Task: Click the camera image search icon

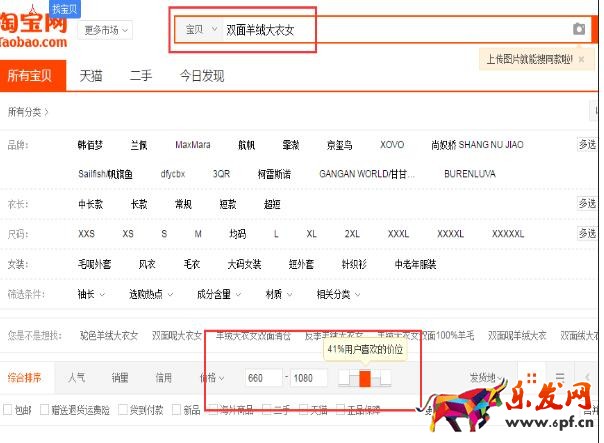Action: 579,29
